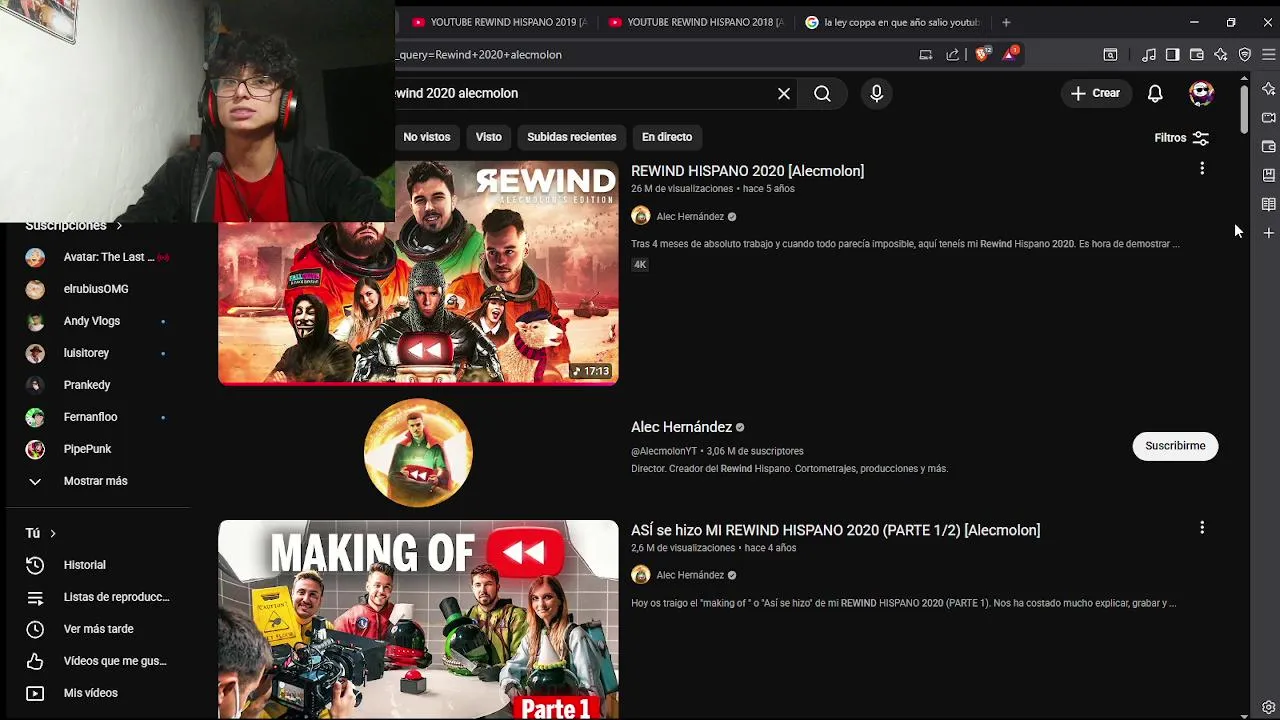Open the 'Alec Hernández' channel result name

(681, 427)
